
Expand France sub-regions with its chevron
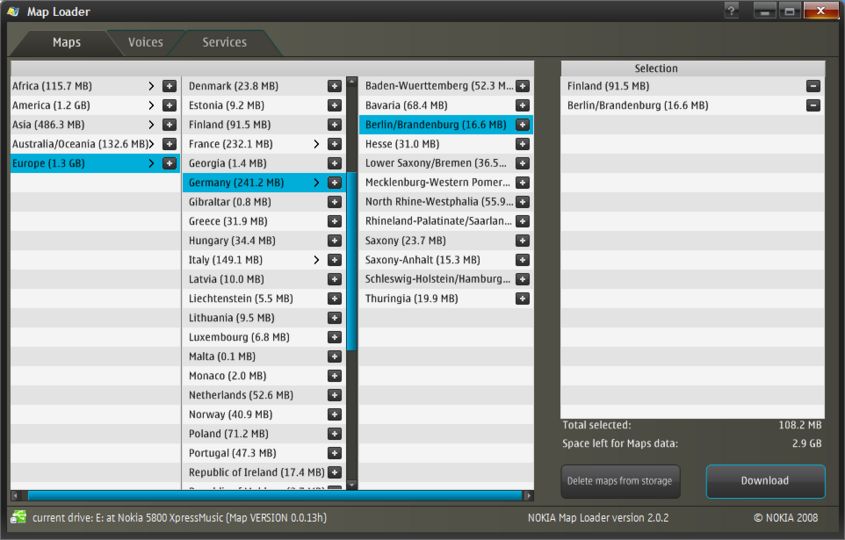[316, 144]
